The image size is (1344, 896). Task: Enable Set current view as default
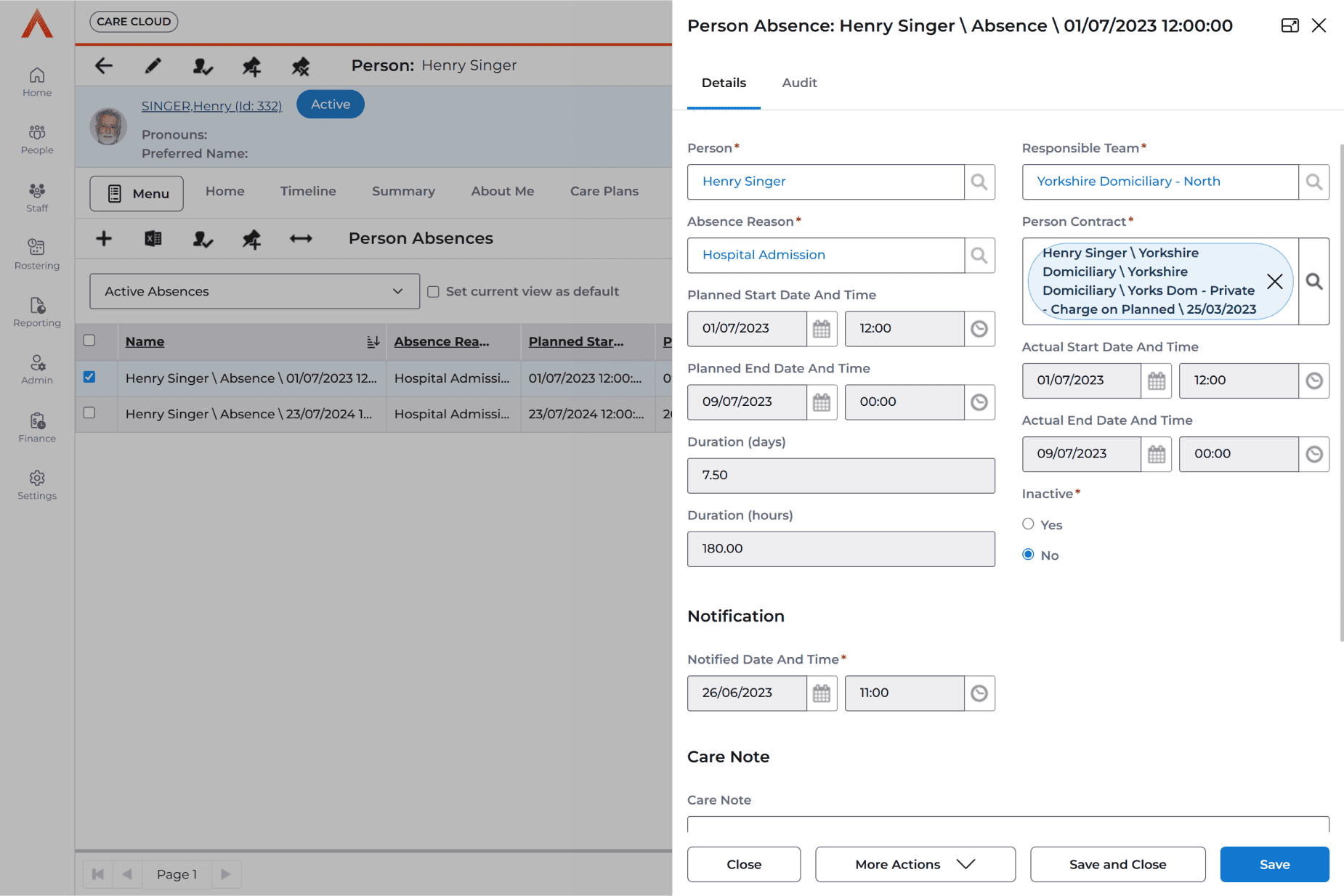(x=434, y=292)
